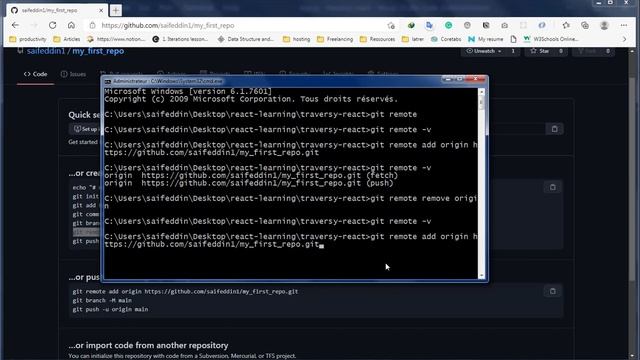
Task: Click the command prompt scrollbar down arrow
Action: coord(482,276)
